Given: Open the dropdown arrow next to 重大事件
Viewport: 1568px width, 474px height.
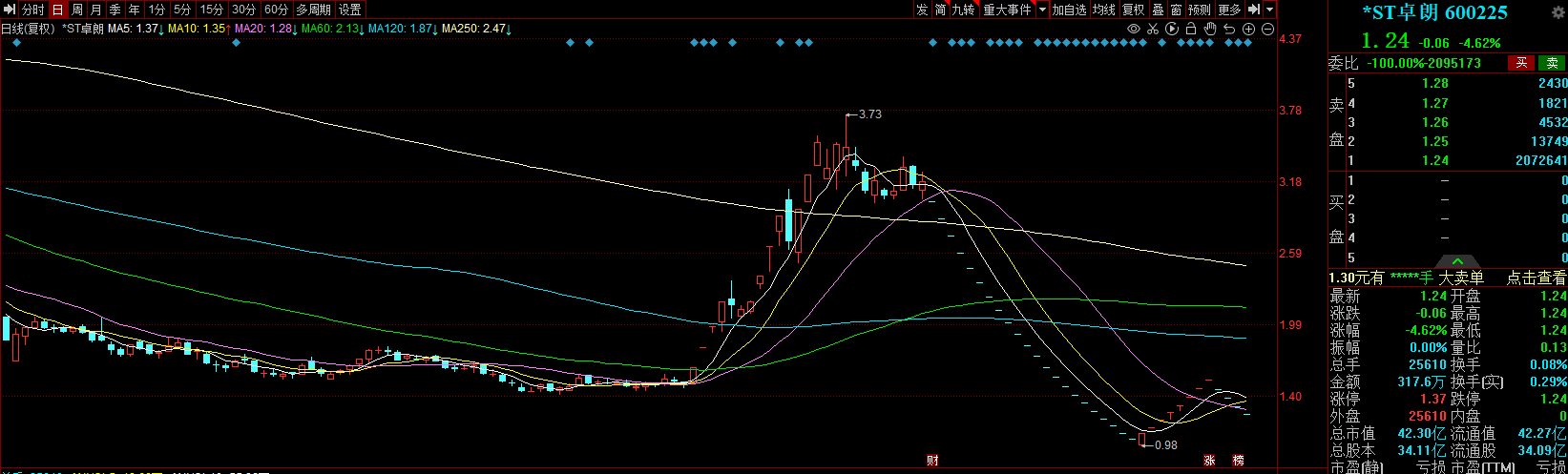Looking at the screenshot, I should pos(1042,10).
